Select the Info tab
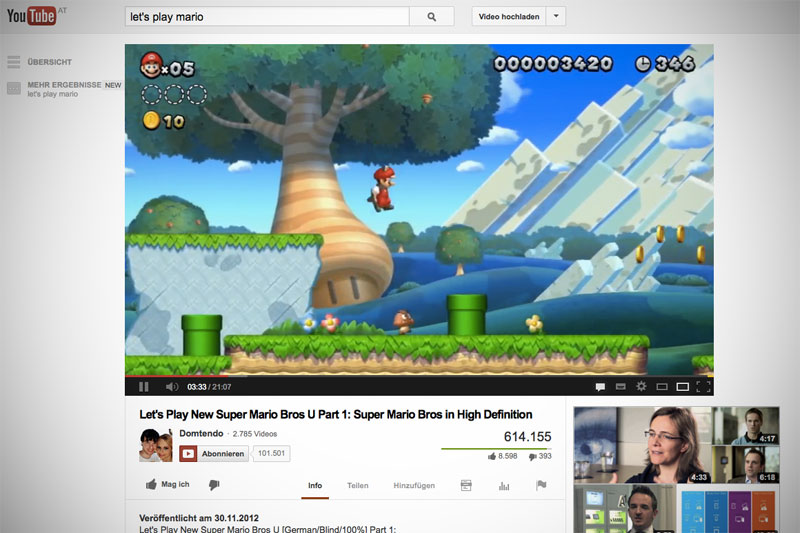800x533 pixels. pos(315,486)
